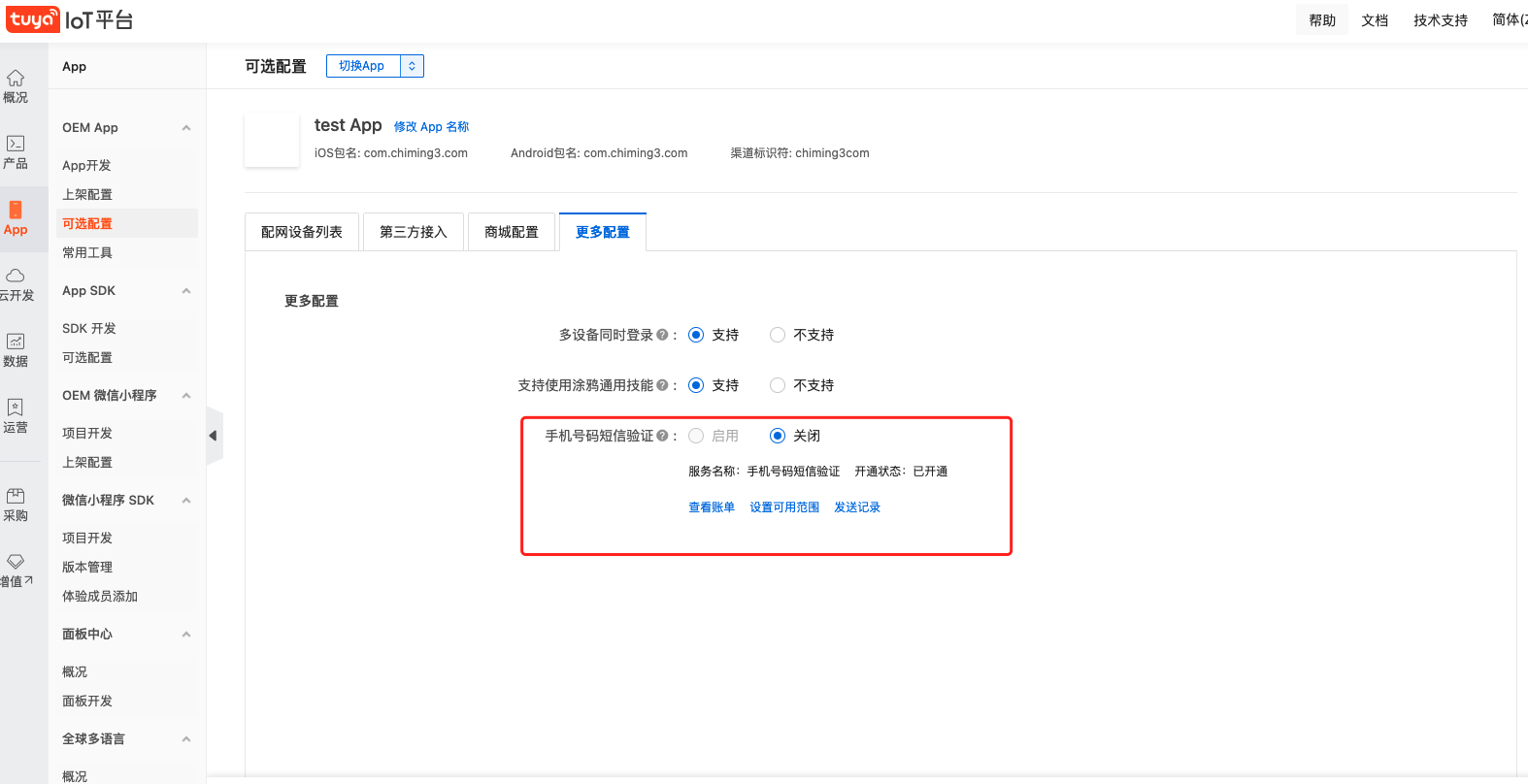The height and width of the screenshot is (784, 1528).
Task: Select 关闭 for 手机号码短信验证
Action: tap(778, 436)
